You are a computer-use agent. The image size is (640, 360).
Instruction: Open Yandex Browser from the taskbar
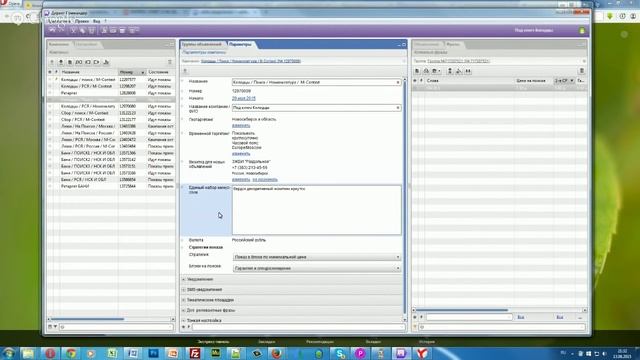click(x=422, y=353)
